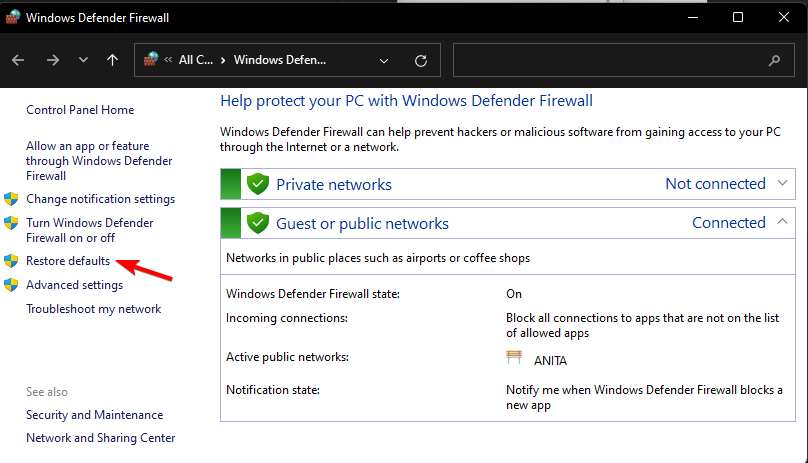Click the firewall state value 'On'
808x463 pixels.
tap(514, 294)
